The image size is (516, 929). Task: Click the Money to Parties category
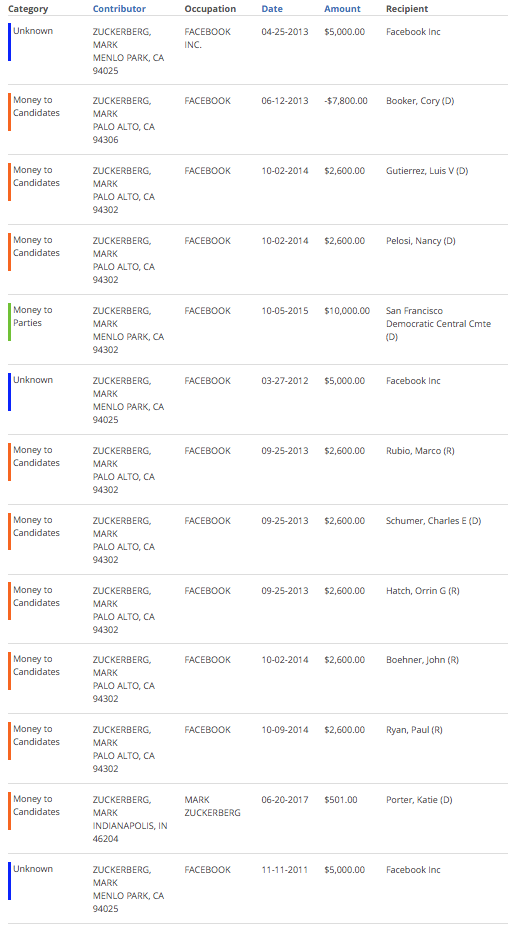point(32,316)
